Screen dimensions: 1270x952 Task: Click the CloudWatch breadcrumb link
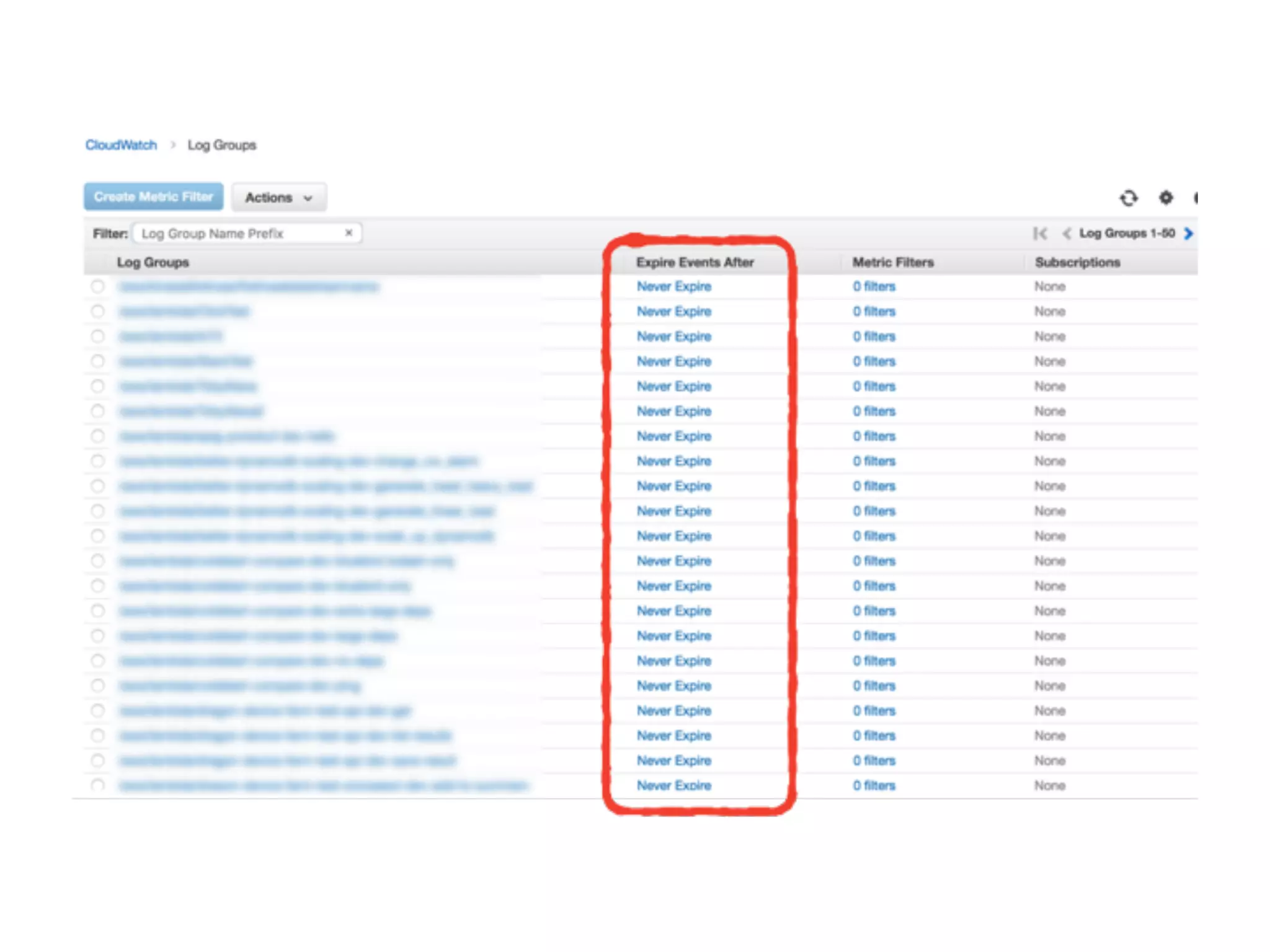pyautogui.click(x=121, y=145)
